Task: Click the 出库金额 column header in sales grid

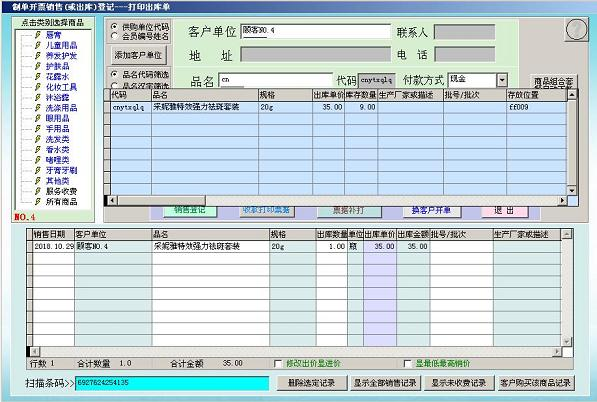Action: pyautogui.click(x=413, y=234)
